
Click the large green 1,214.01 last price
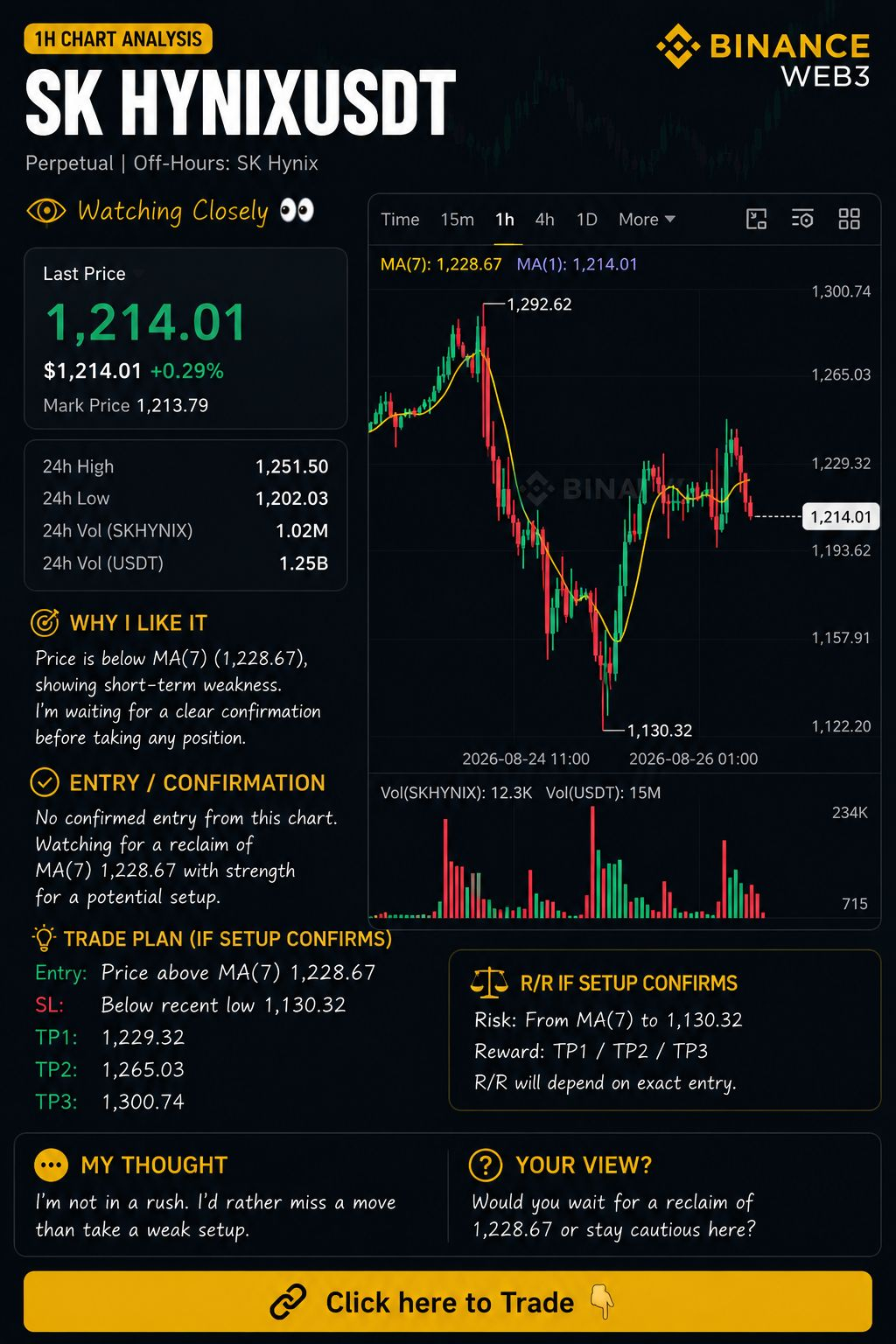[x=146, y=322]
